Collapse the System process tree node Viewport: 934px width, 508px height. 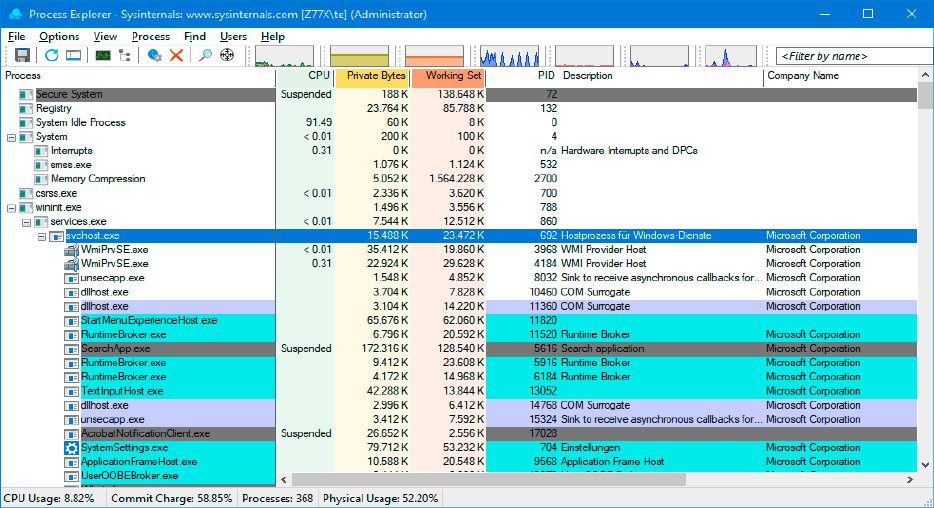11,137
